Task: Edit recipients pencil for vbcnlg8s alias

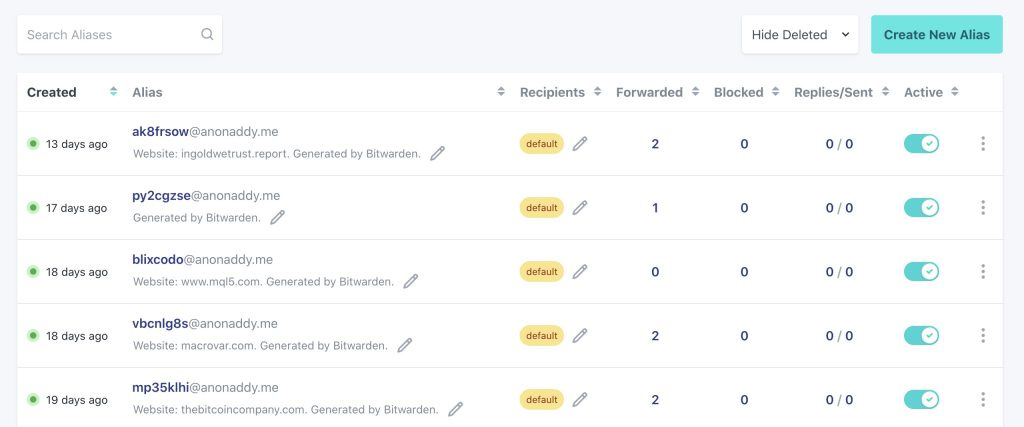Action: point(580,335)
